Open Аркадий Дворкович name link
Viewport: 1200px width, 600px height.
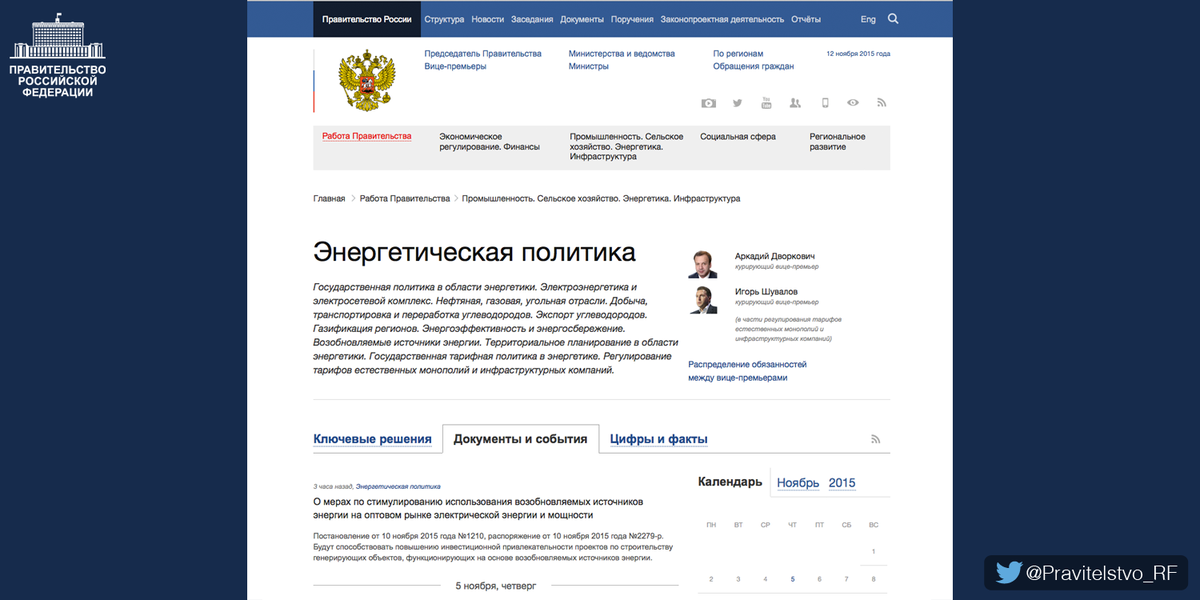pyautogui.click(x=776, y=256)
